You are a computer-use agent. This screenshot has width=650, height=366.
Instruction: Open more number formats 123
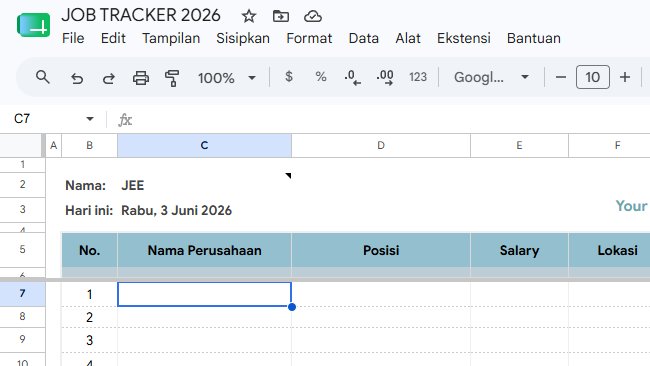click(418, 77)
